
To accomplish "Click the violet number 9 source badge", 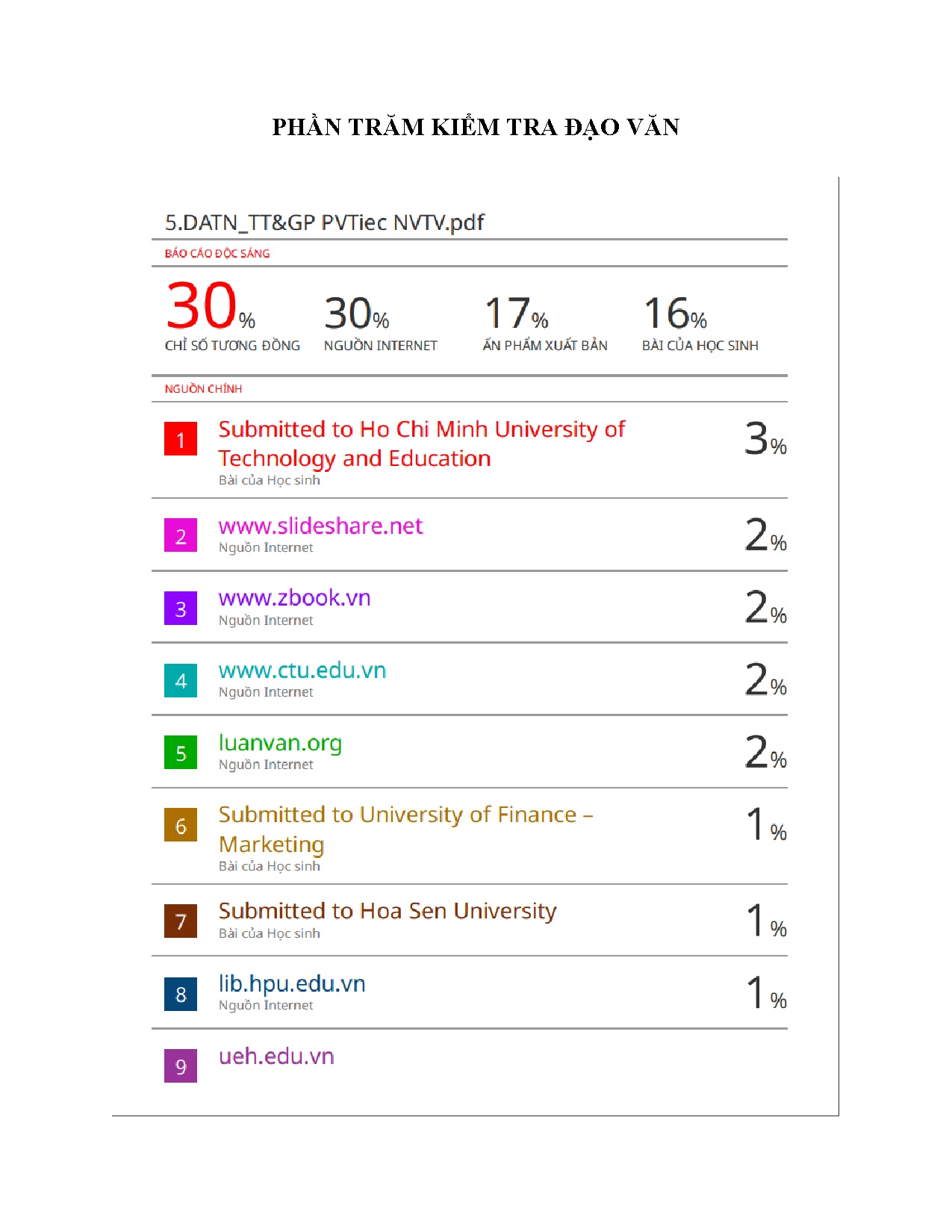I will [181, 1066].
